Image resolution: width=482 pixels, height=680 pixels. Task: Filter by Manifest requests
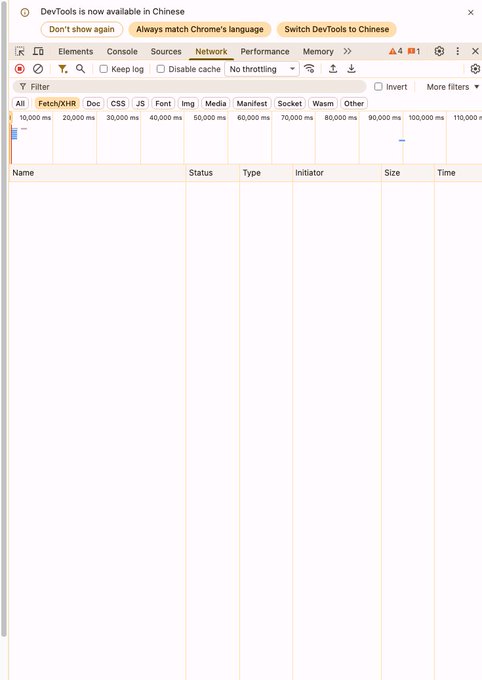pos(252,104)
